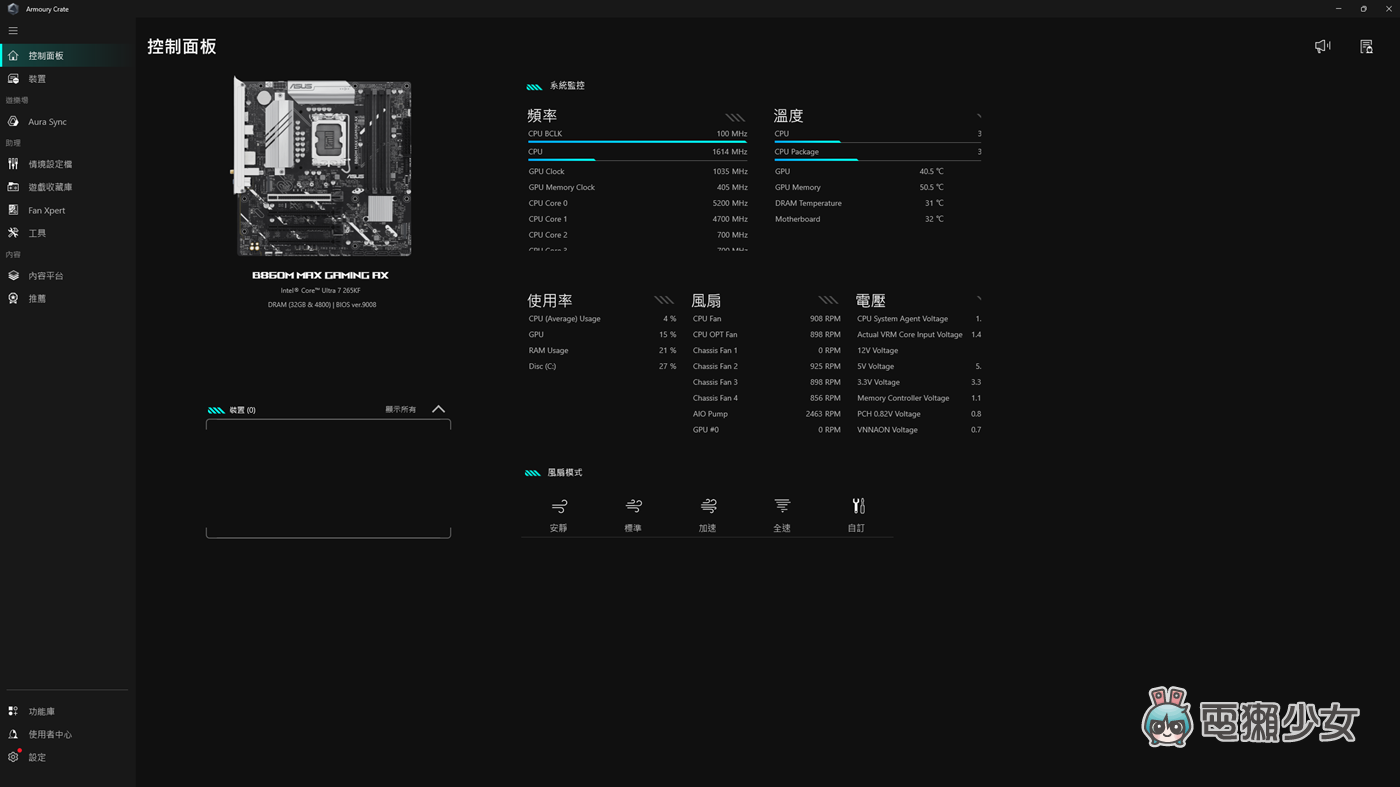Click the Armoury Crate logo in title bar
Image resolution: width=1400 pixels, height=787 pixels.
(x=12, y=9)
